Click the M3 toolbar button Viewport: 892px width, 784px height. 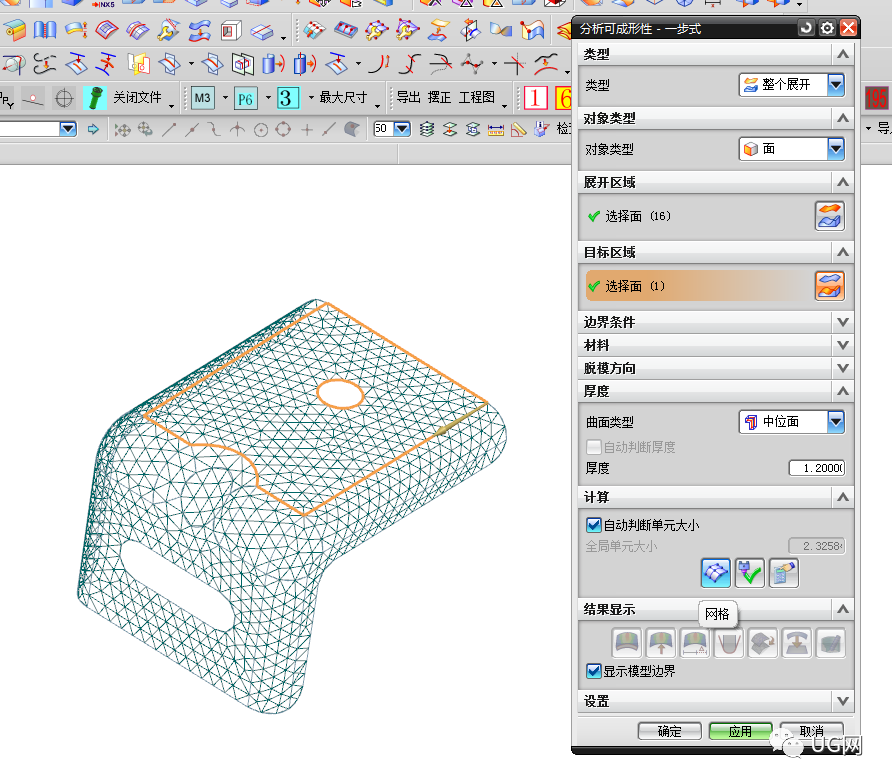(x=203, y=98)
